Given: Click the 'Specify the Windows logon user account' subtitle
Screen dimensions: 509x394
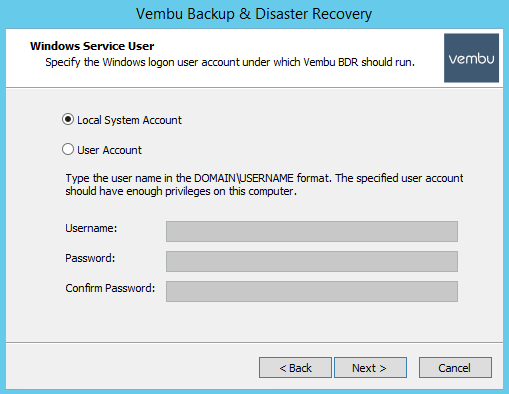Looking at the screenshot, I should tap(230, 62).
